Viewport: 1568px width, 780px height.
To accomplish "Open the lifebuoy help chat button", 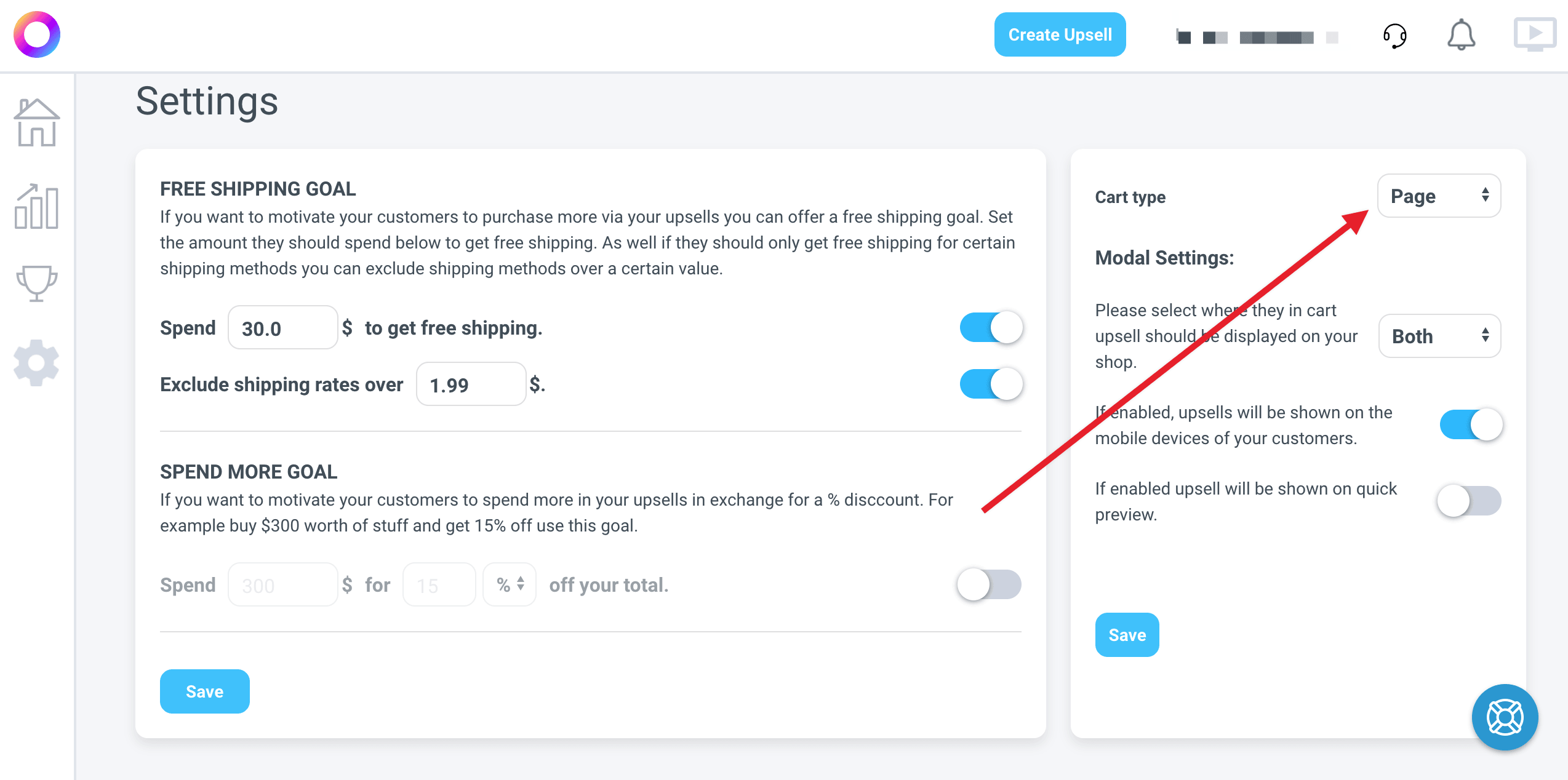I will 1505,717.
